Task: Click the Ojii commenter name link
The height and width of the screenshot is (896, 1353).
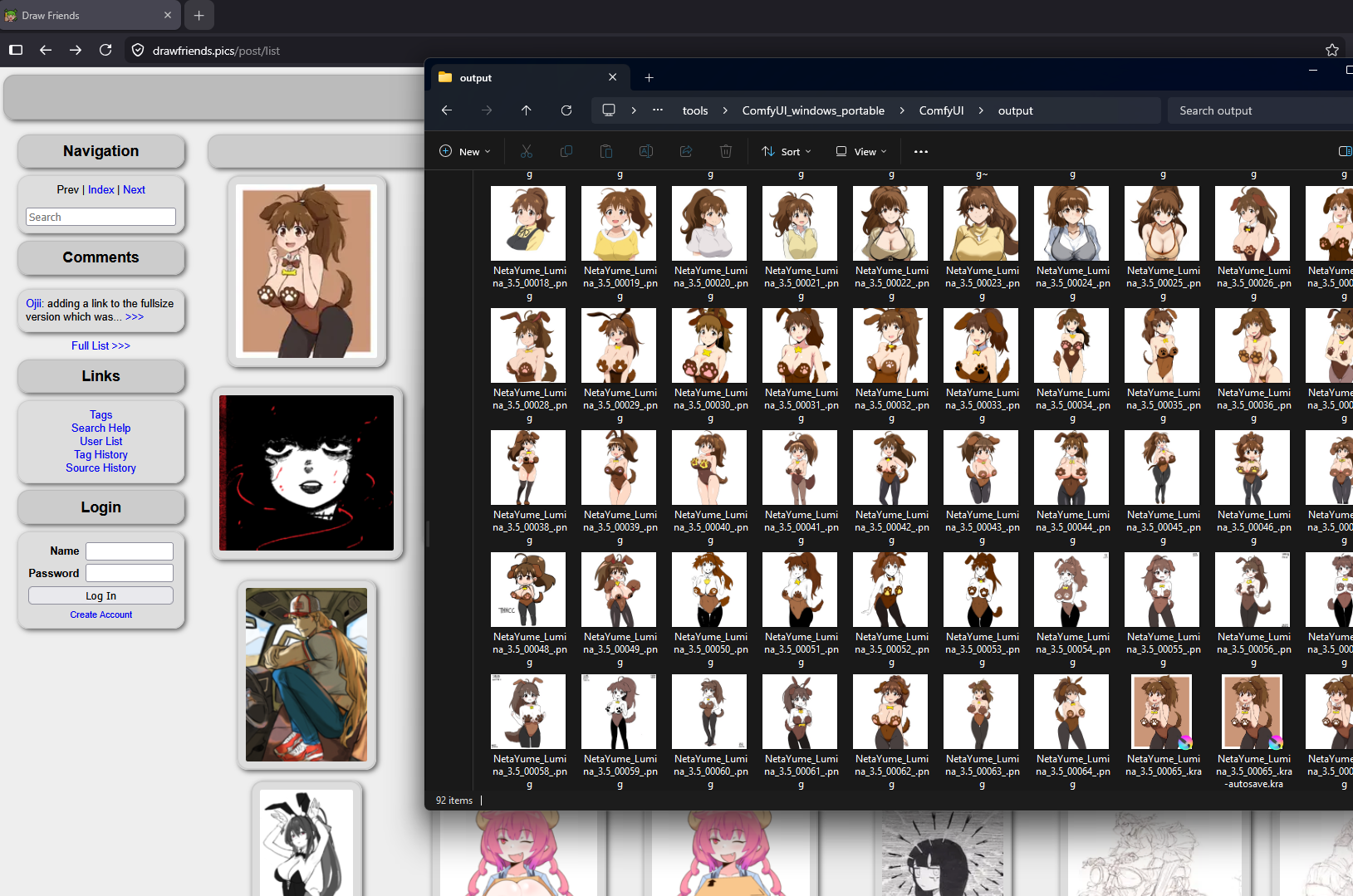Action: pos(33,303)
